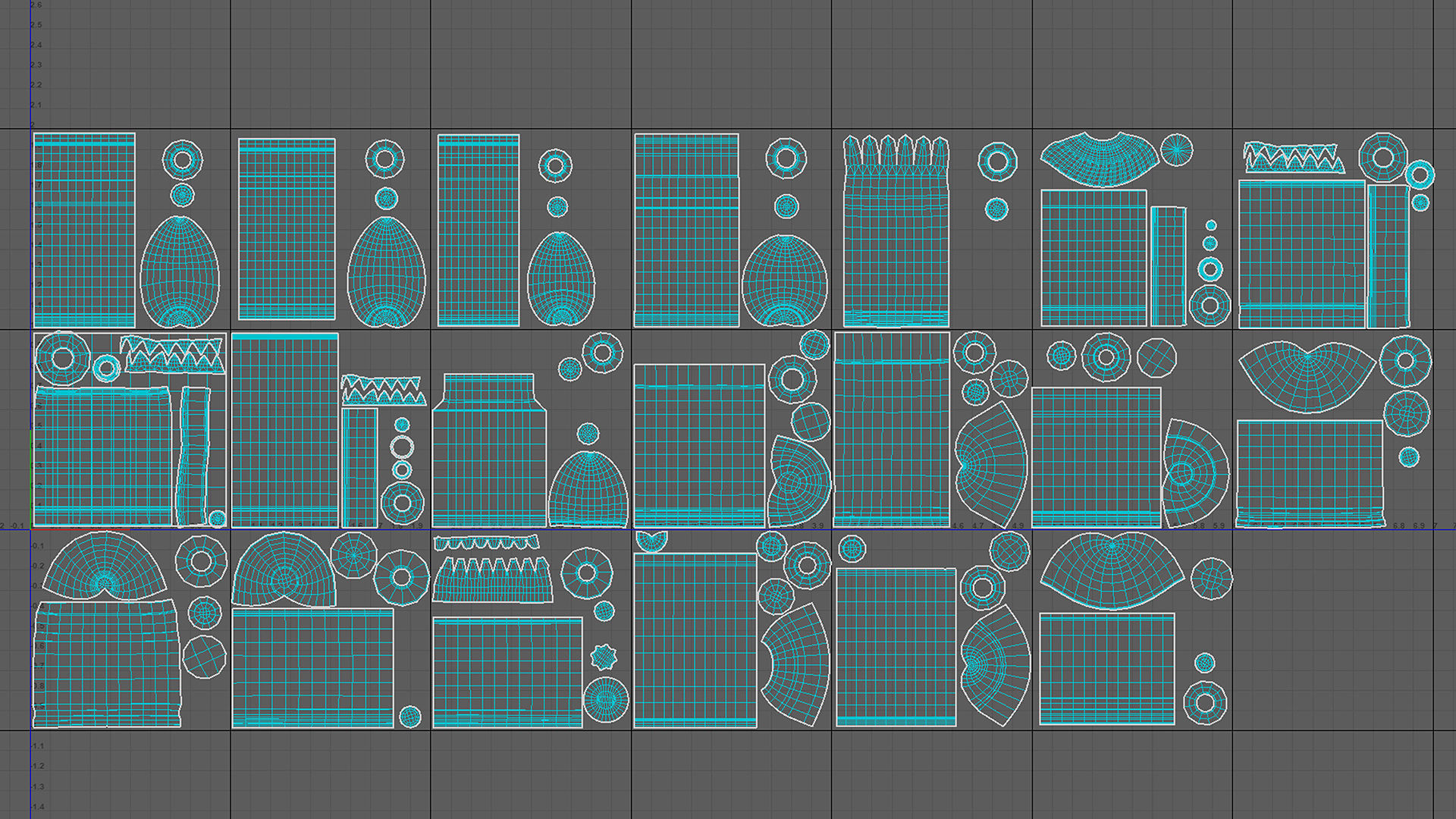Select the wide fan shell in bottom-row last tile

click(x=1111, y=573)
